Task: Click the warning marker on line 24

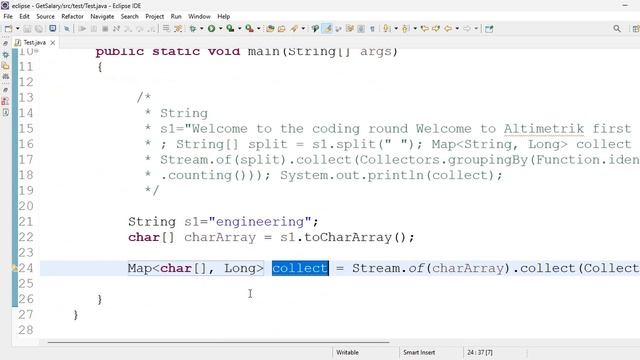Action: tap(15, 268)
